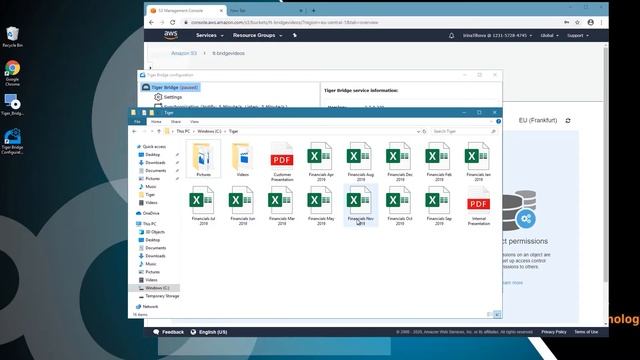Launch Google Chrome from the desktop

(13, 73)
